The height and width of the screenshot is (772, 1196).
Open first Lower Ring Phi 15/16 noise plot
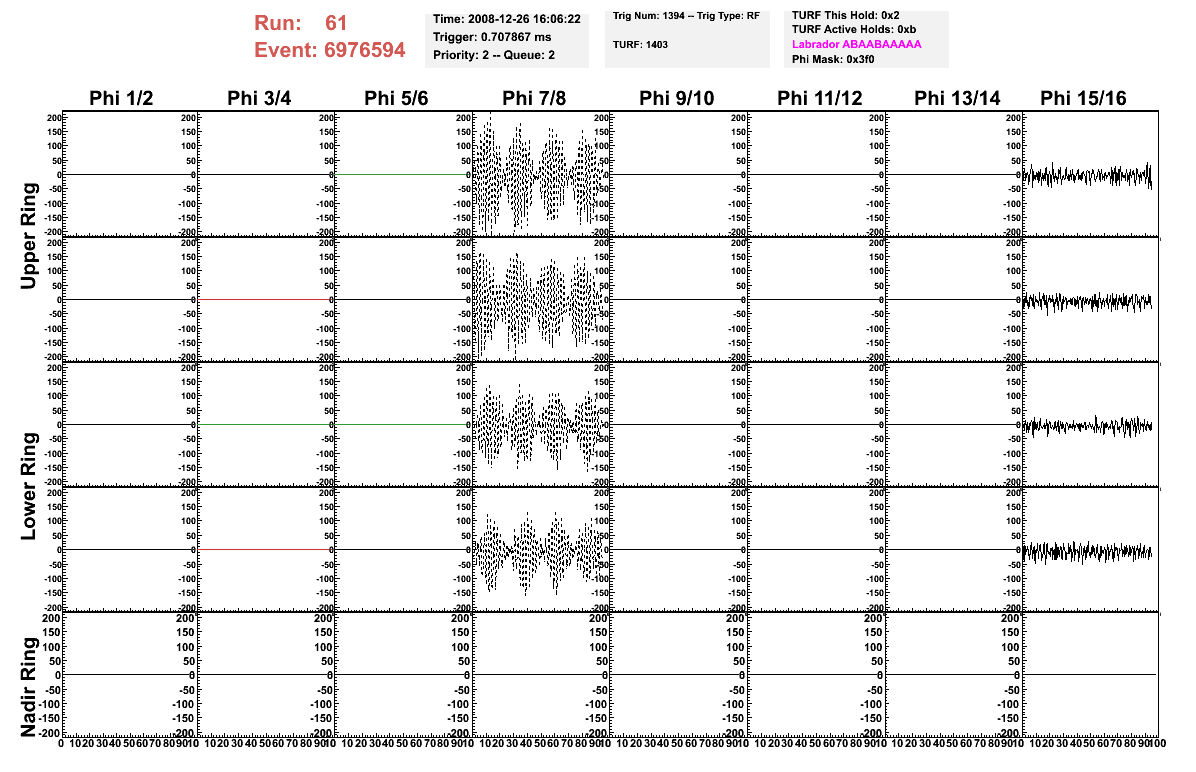[x=1091, y=423]
